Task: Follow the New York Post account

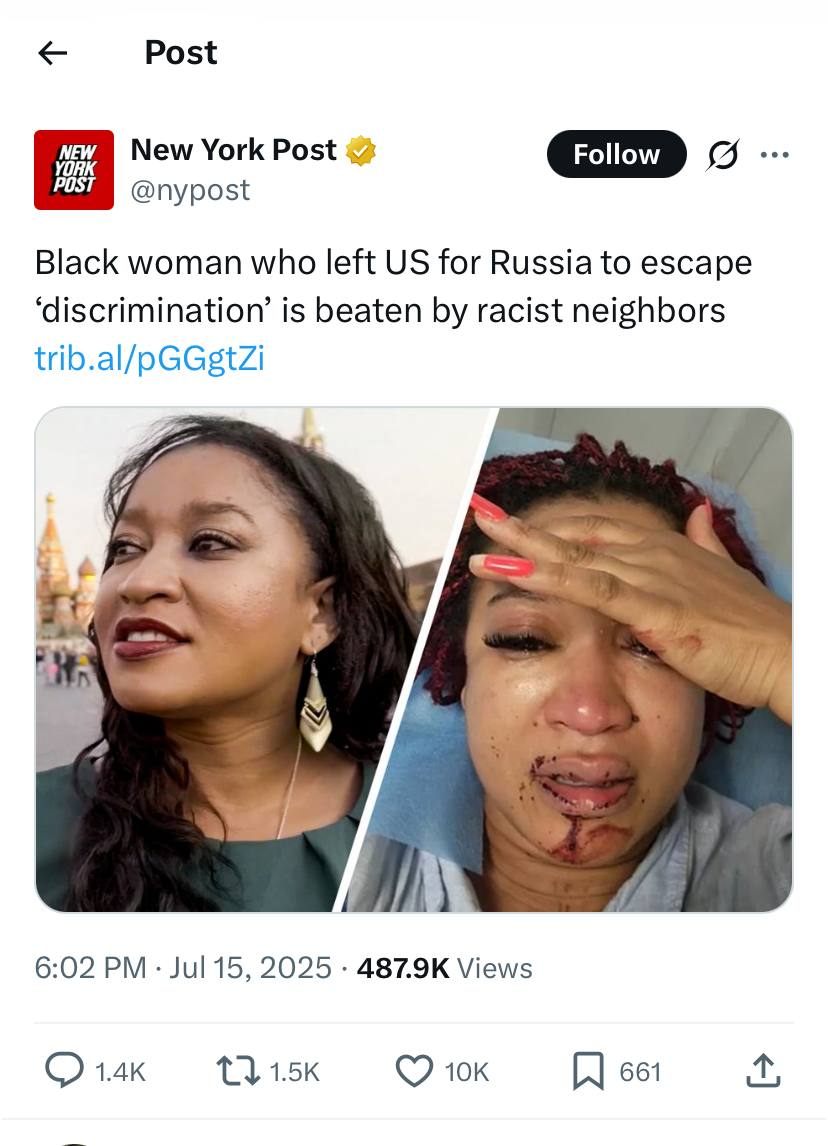Action: tap(617, 154)
